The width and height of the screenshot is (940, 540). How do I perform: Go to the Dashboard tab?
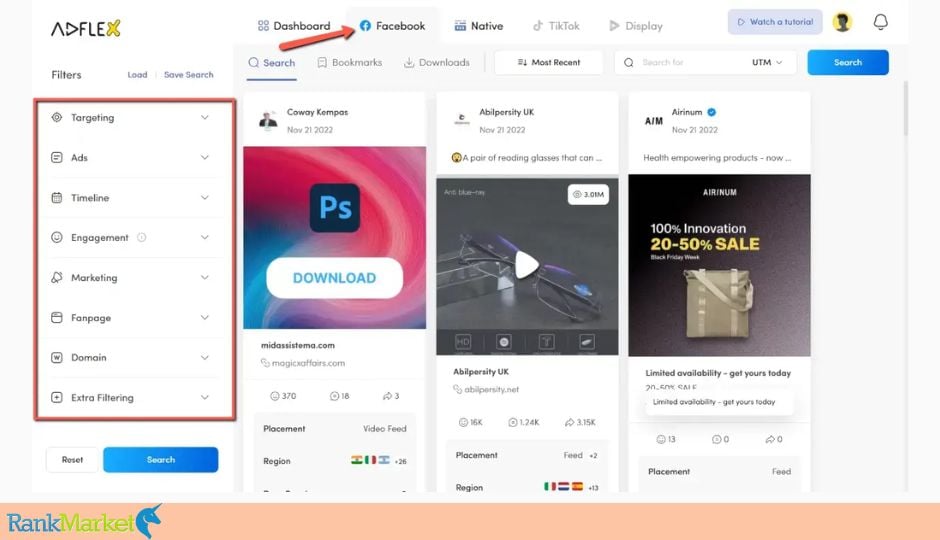[x=294, y=26]
